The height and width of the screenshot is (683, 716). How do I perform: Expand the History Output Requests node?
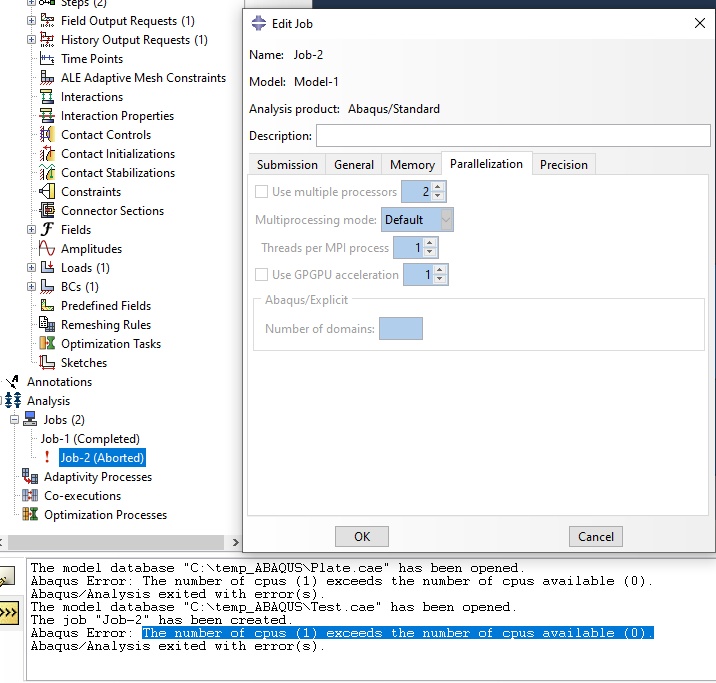pos(31,40)
